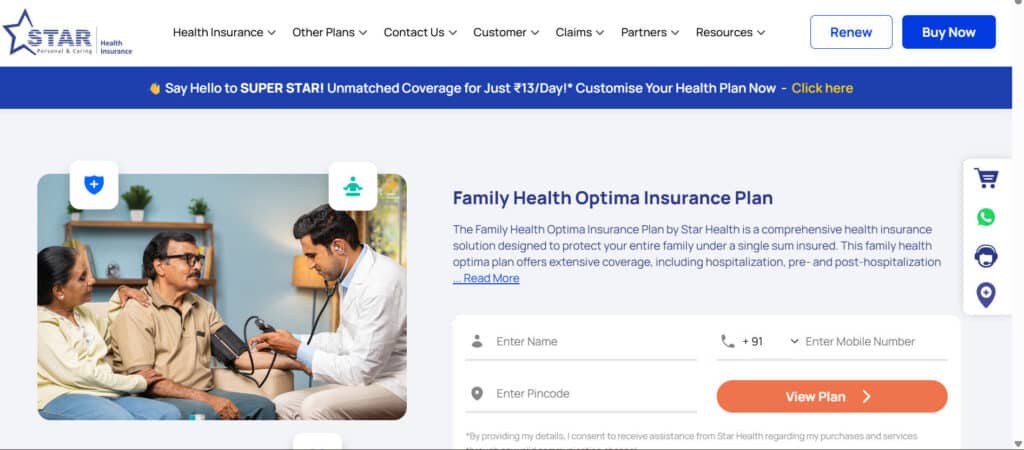Open the customer support headset icon
The image size is (1024, 450).
pos(986,256)
